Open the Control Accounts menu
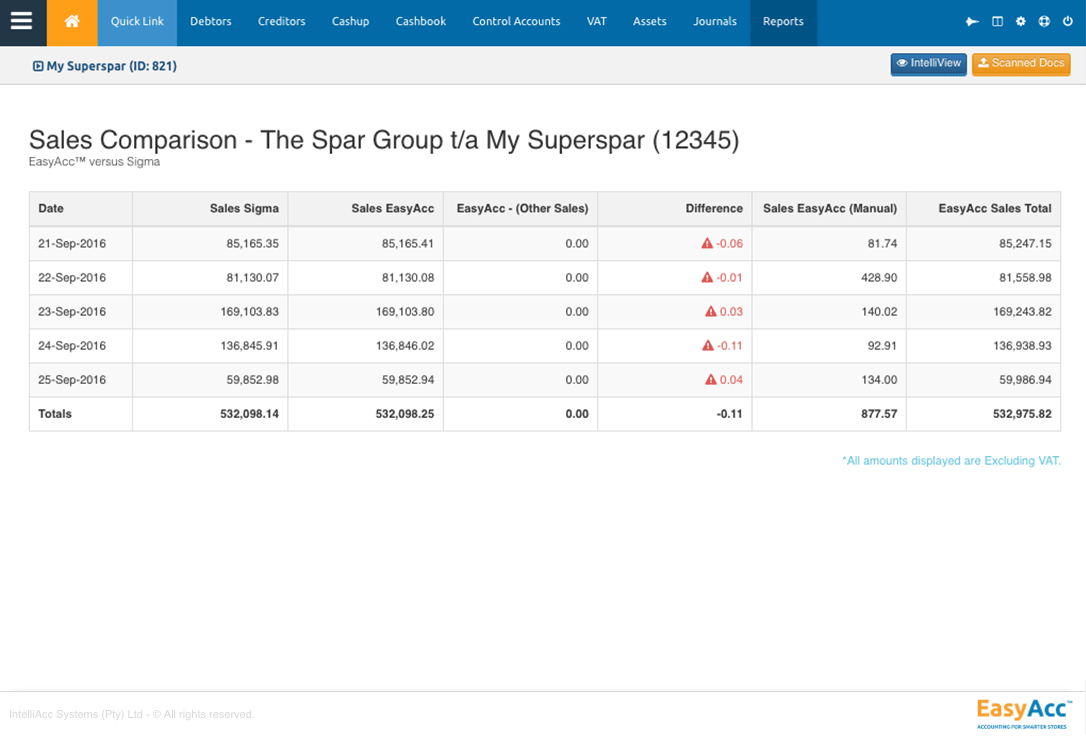 [x=516, y=21]
